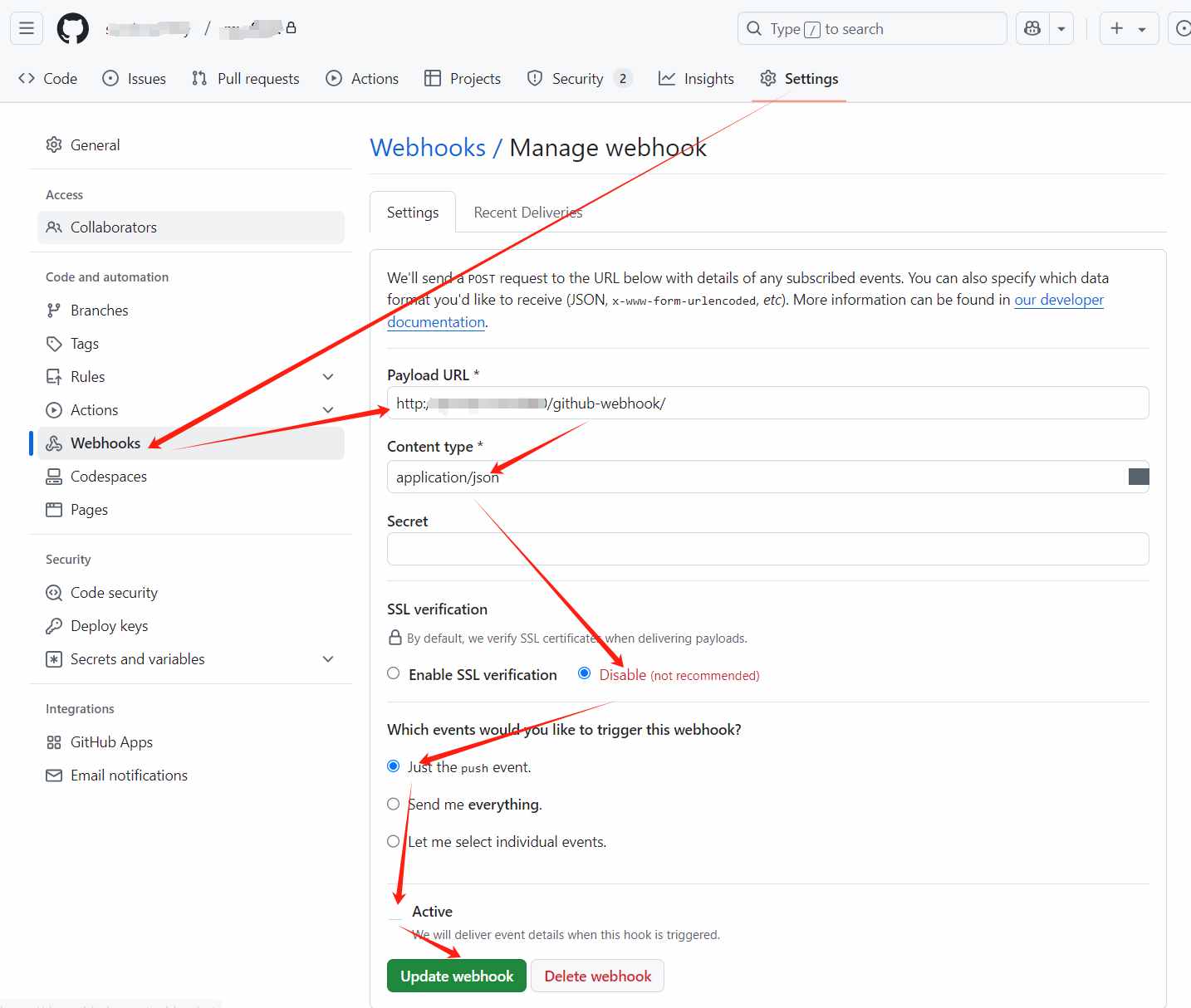Click the General gear icon in sidebar
The height and width of the screenshot is (1008, 1191).
pyautogui.click(x=54, y=144)
